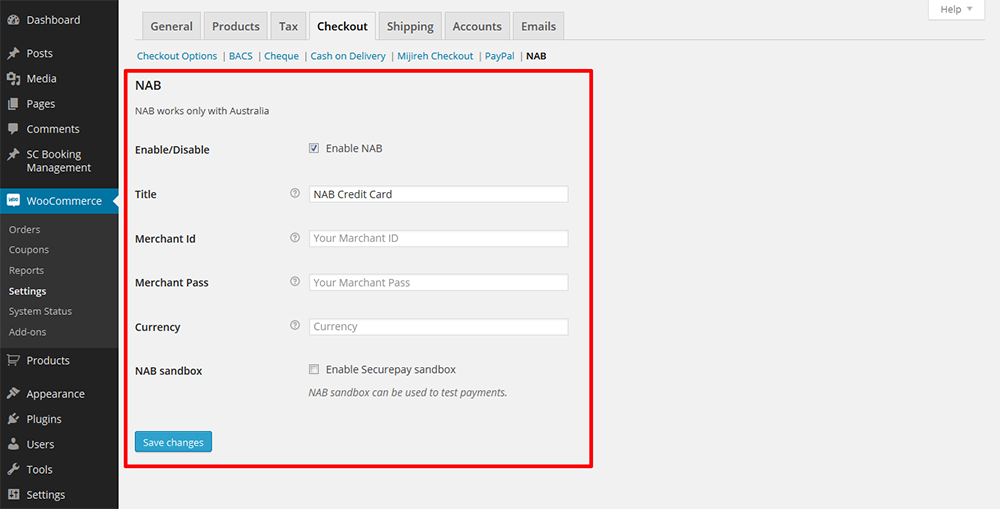Click the Save changes button
Screen dimensions: 1000x509
tap(173, 442)
